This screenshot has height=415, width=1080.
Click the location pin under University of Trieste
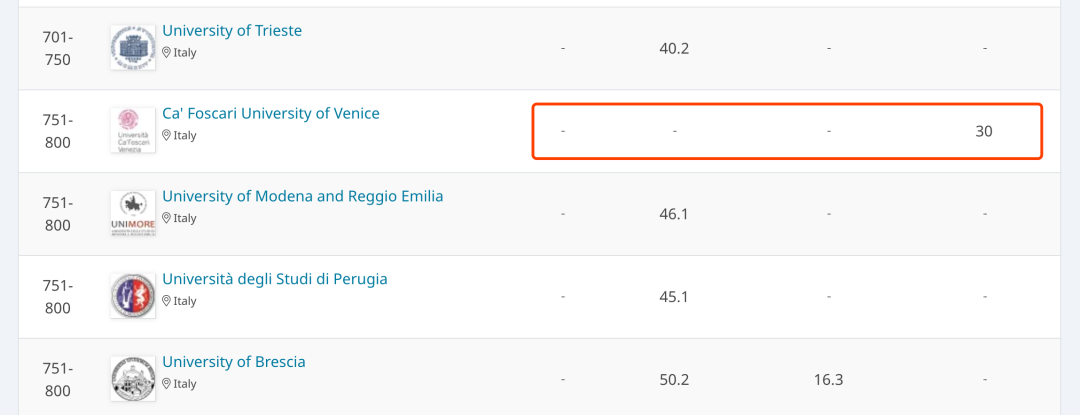pos(167,52)
